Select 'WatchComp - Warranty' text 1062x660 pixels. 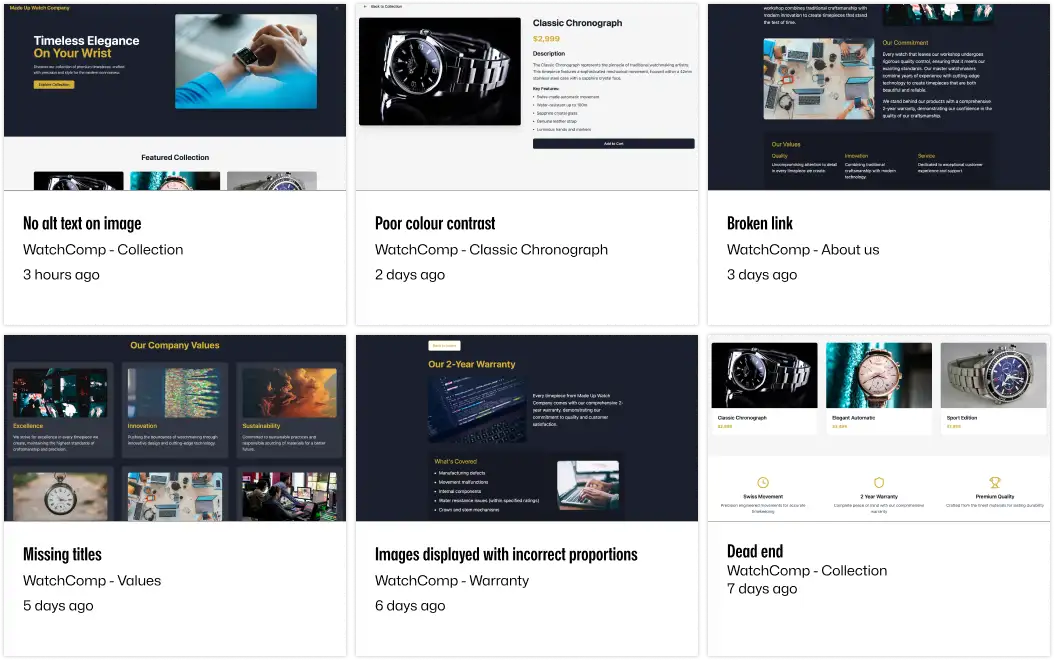(452, 581)
